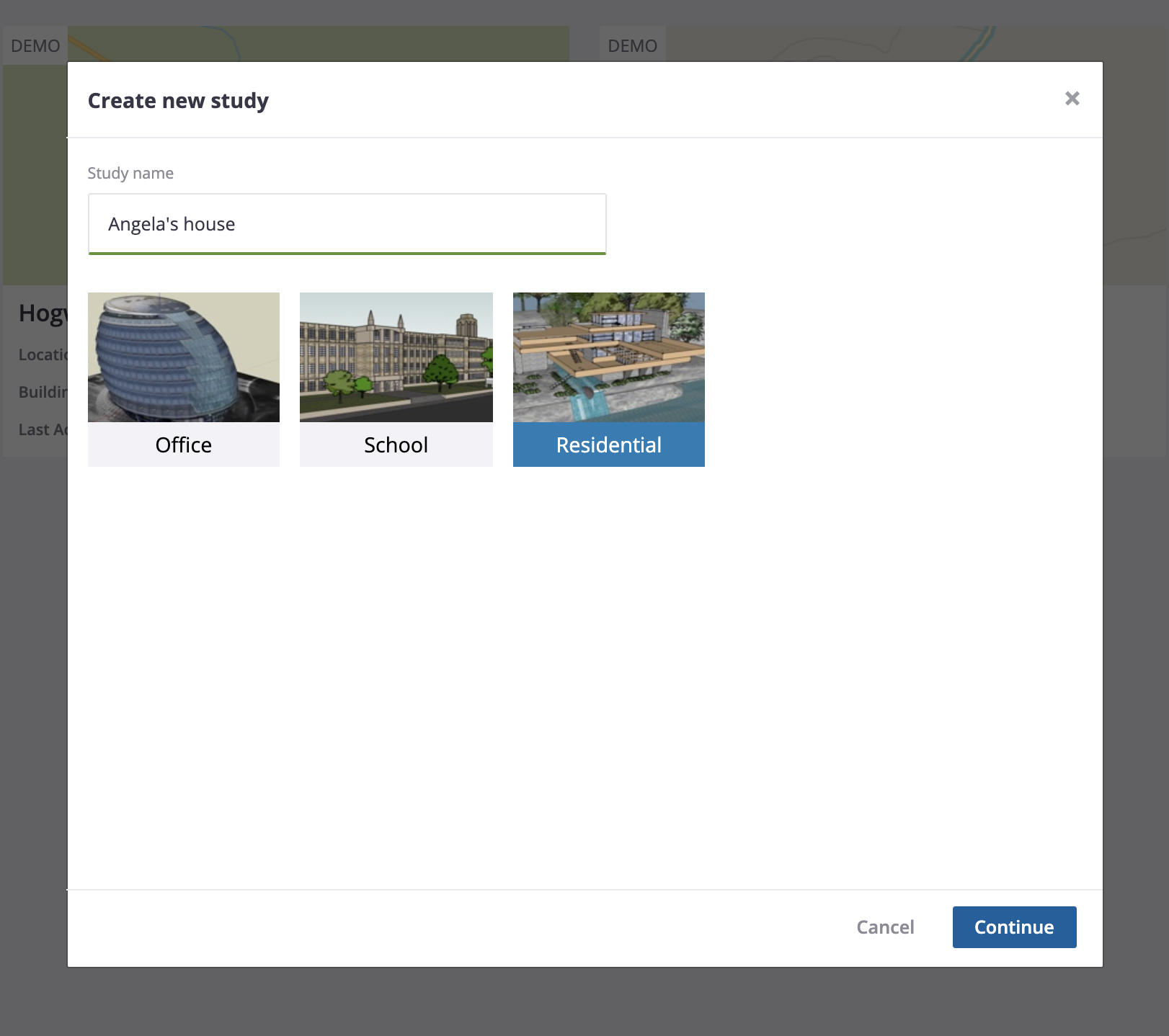The image size is (1169, 1036).
Task: Click Continue to create the study
Action: point(1013,927)
